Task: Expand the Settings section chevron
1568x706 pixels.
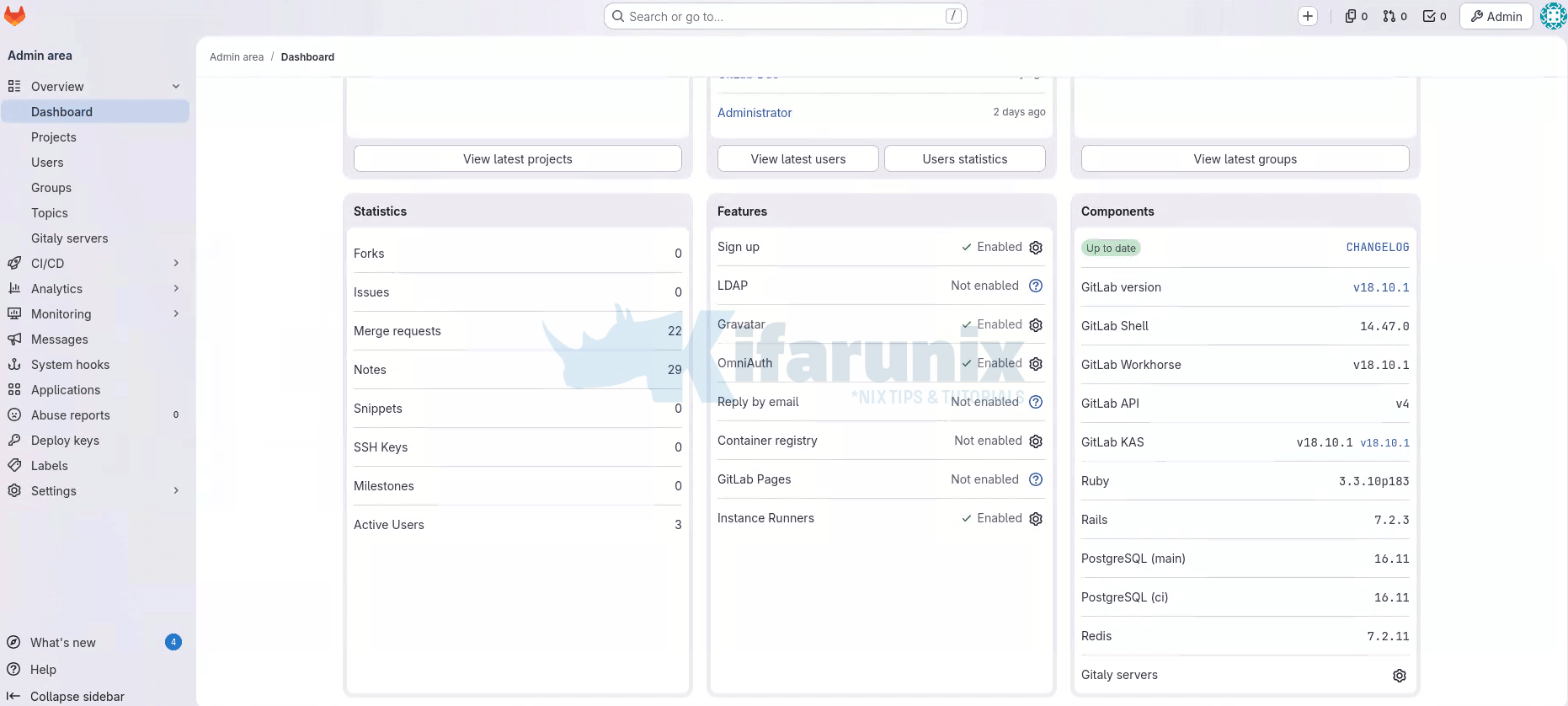Action: click(176, 490)
